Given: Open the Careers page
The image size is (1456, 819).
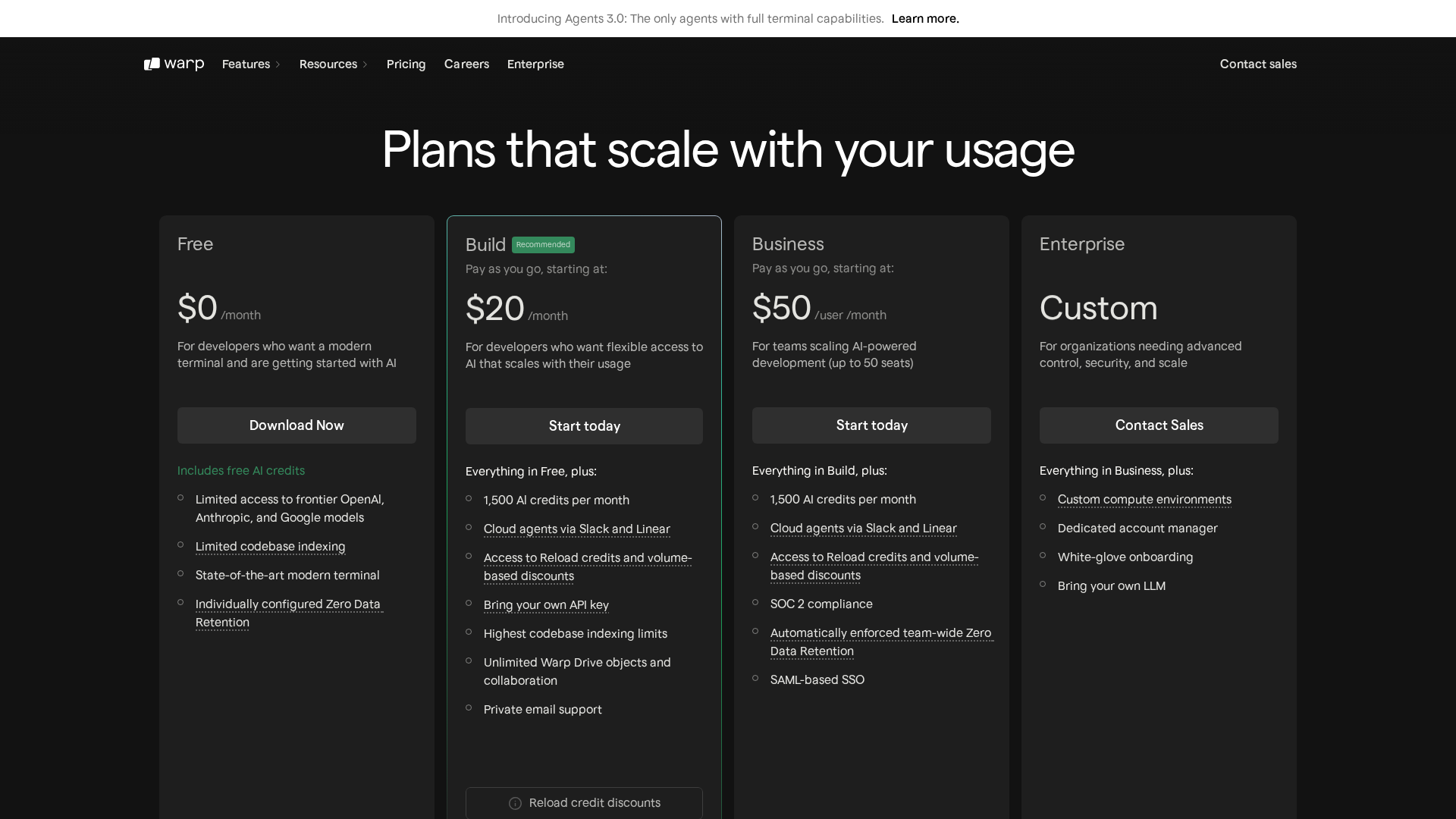Looking at the screenshot, I should (x=466, y=64).
